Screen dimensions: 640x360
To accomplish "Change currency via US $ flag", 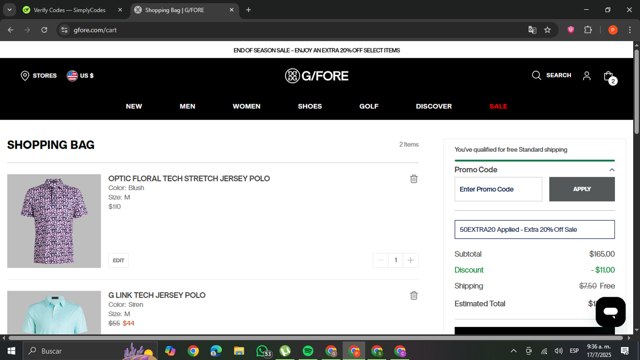I will (80, 76).
